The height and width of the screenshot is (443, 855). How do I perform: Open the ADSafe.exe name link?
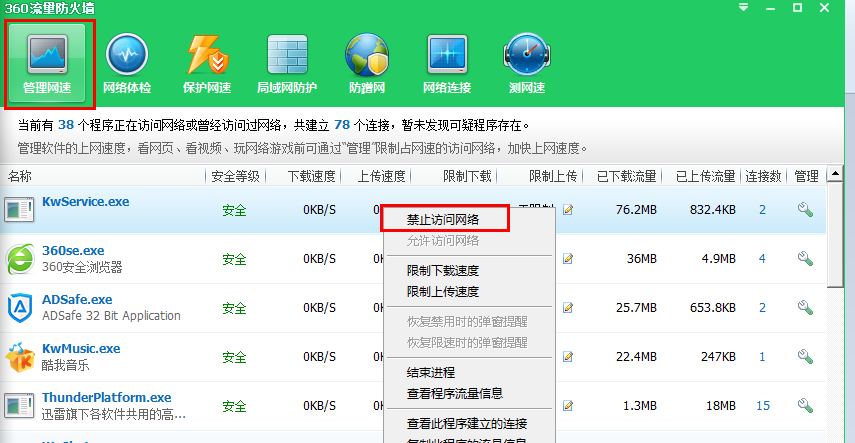(x=77, y=300)
